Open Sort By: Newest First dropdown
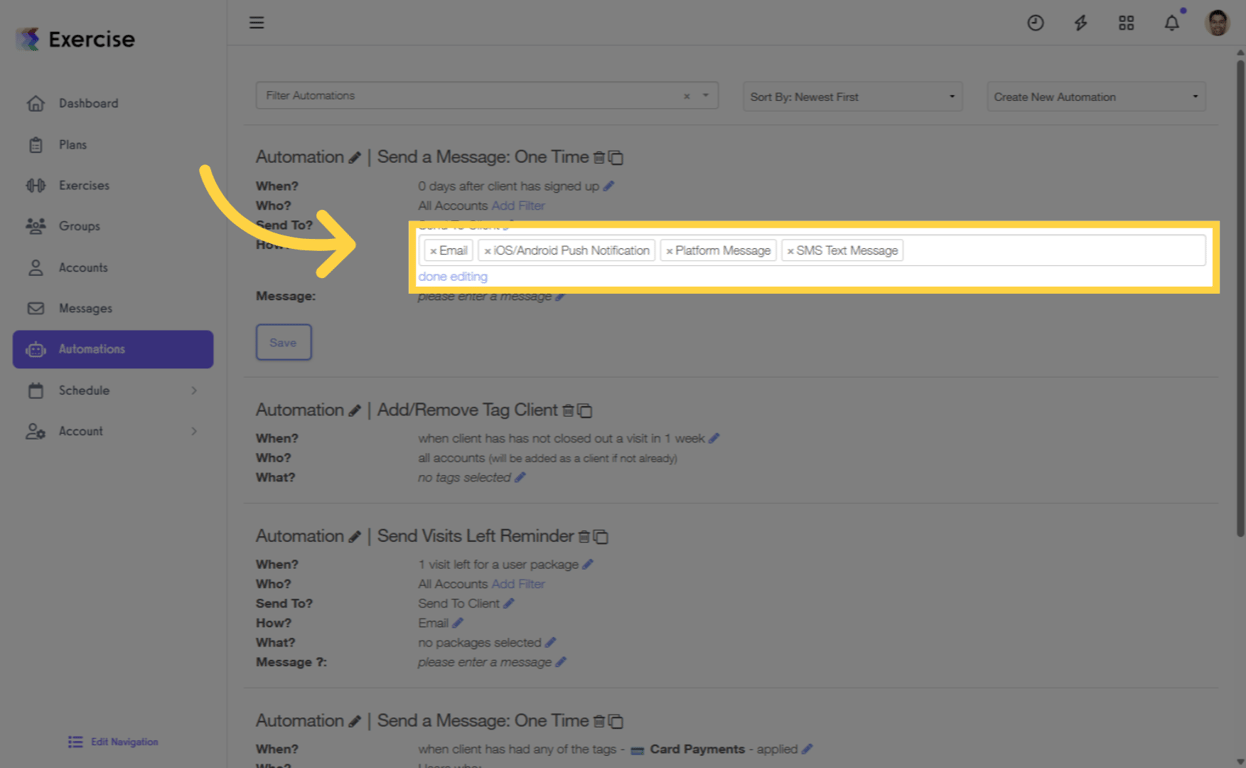 pos(852,97)
